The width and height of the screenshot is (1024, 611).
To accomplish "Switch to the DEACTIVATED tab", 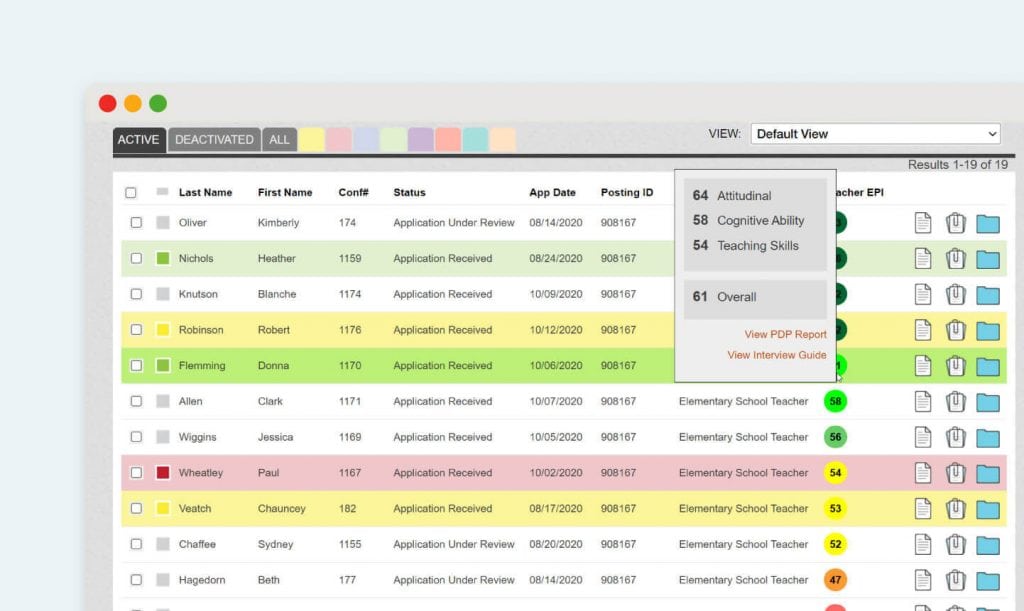I will [x=214, y=140].
